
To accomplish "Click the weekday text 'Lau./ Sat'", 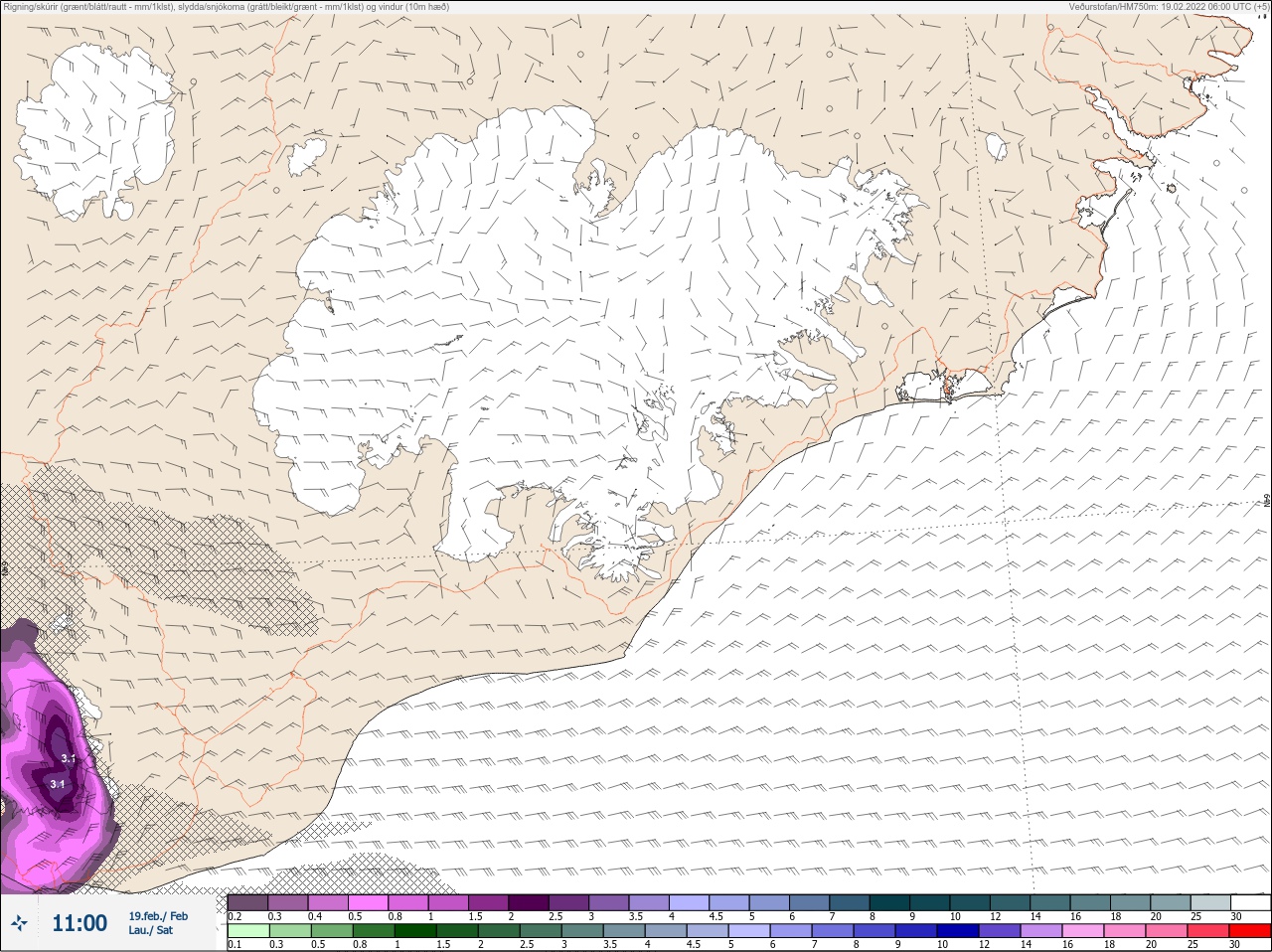I will point(151,930).
